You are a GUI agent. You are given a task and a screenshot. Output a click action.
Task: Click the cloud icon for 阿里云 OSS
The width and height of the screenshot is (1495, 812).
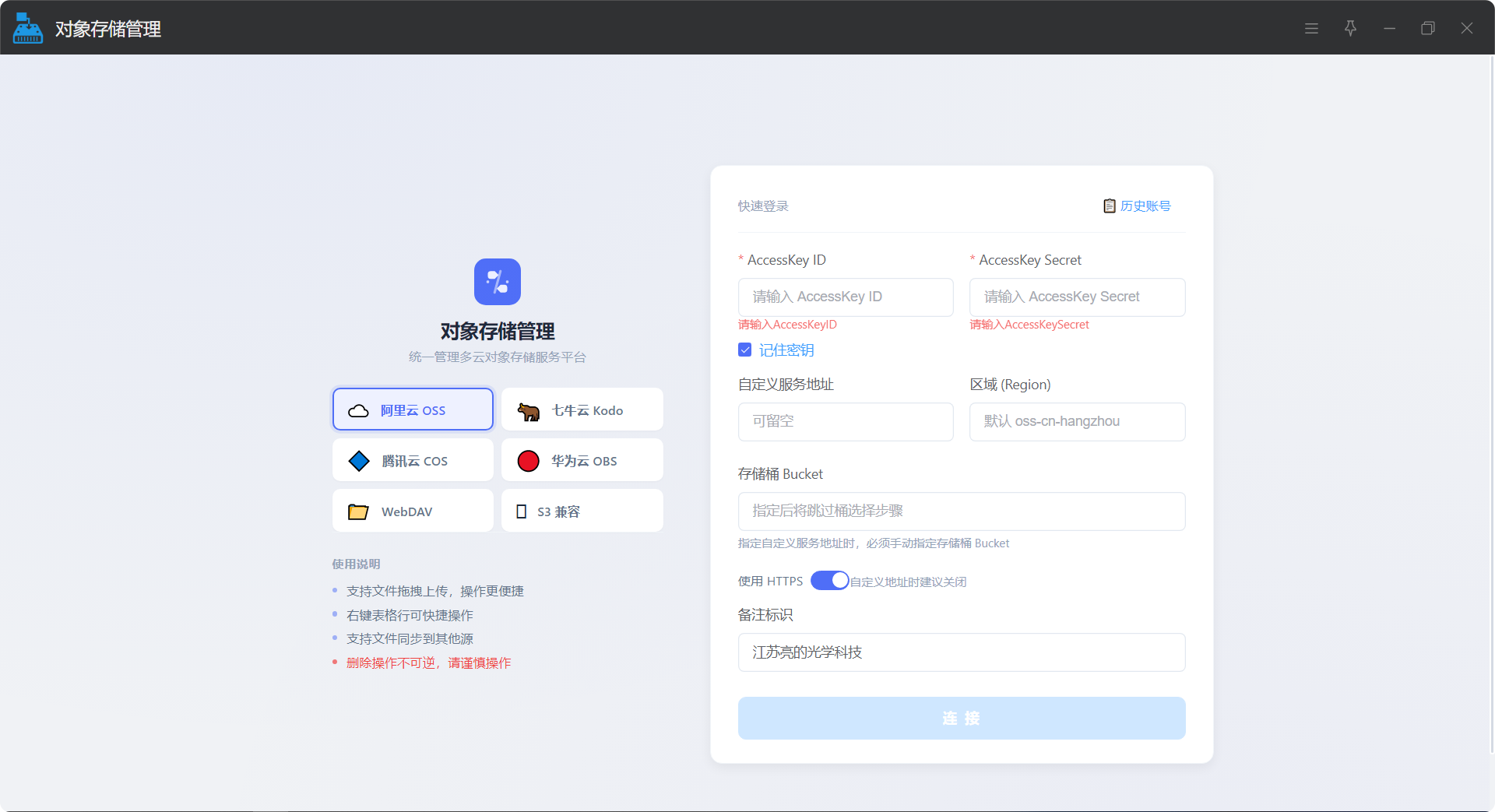(358, 410)
